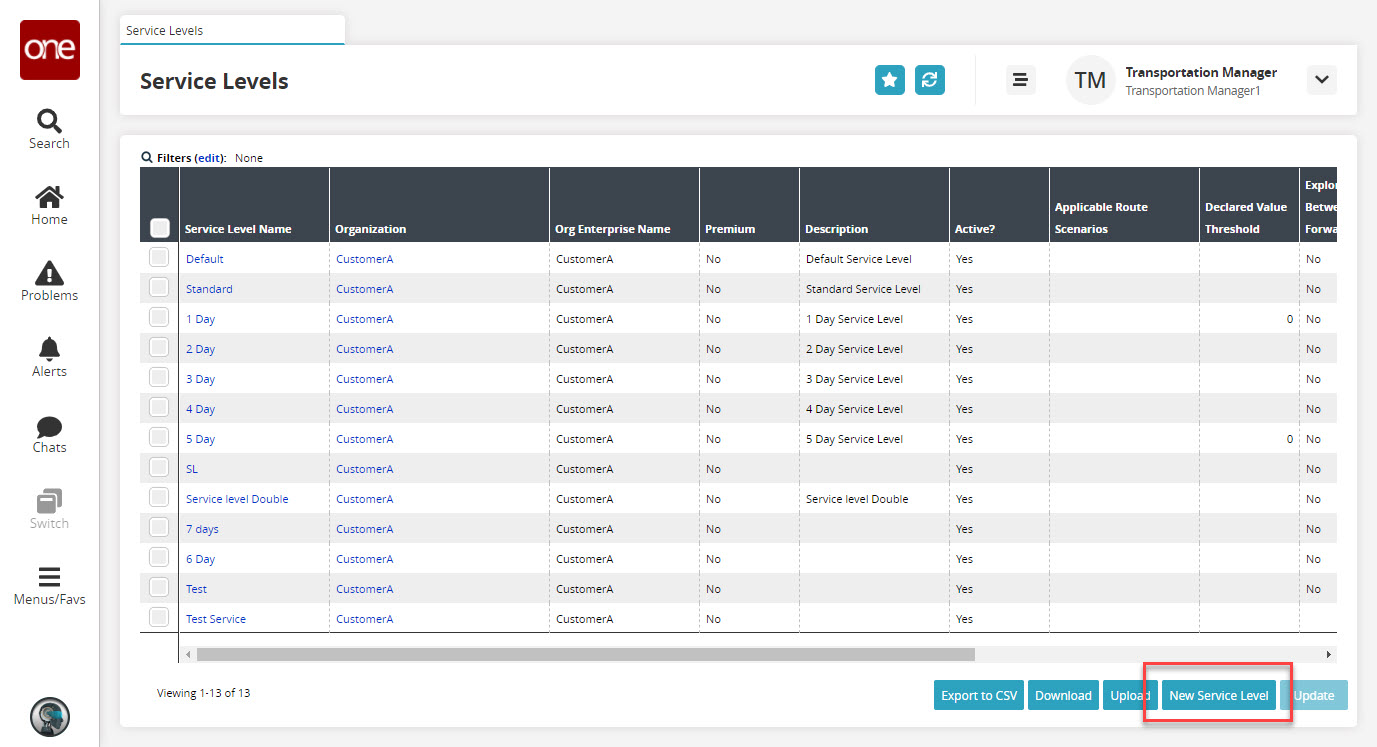Open Search from the sidebar
Viewport: 1377px width, 747px height.
click(x=49, y=129)
